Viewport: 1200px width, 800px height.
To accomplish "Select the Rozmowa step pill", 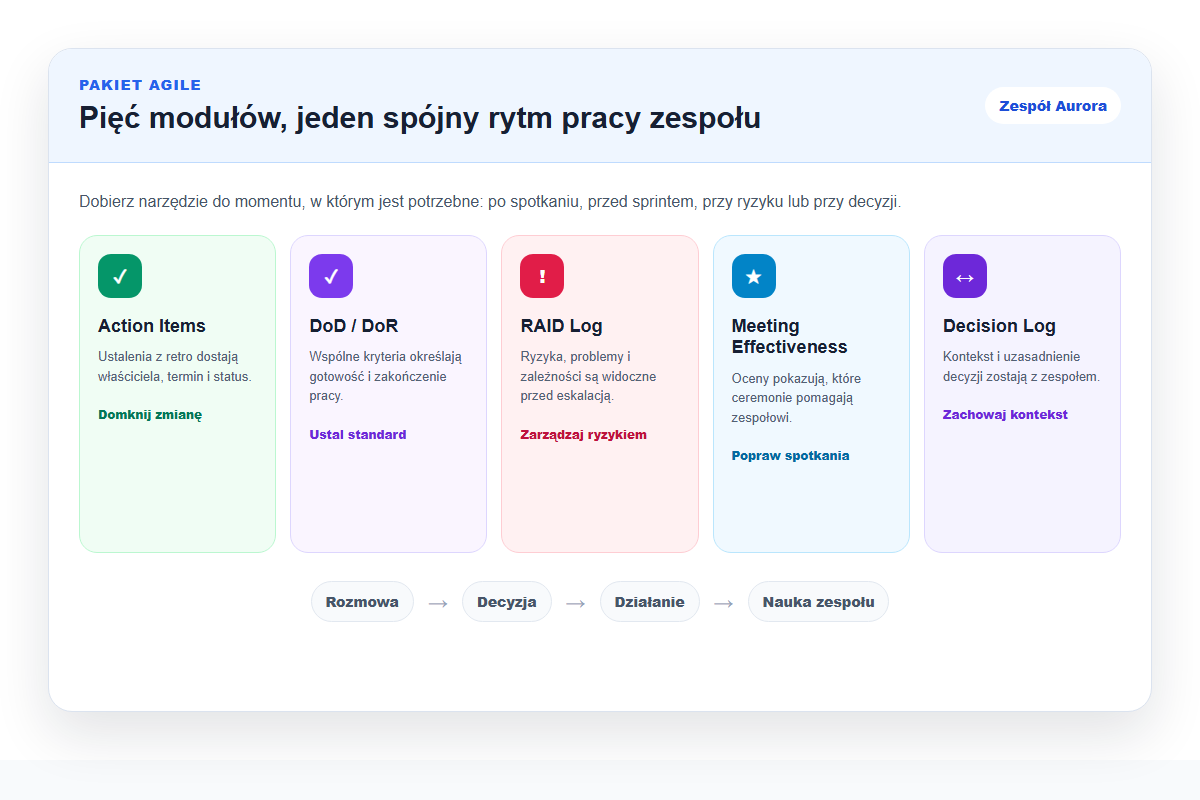I will [362, 601].
